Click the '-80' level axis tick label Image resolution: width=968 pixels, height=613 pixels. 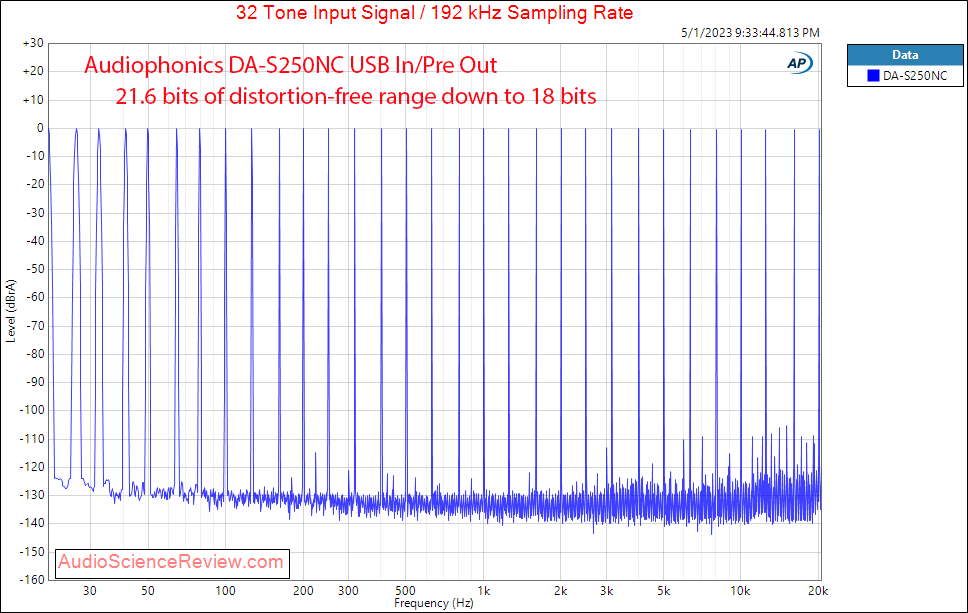(35, 354)
